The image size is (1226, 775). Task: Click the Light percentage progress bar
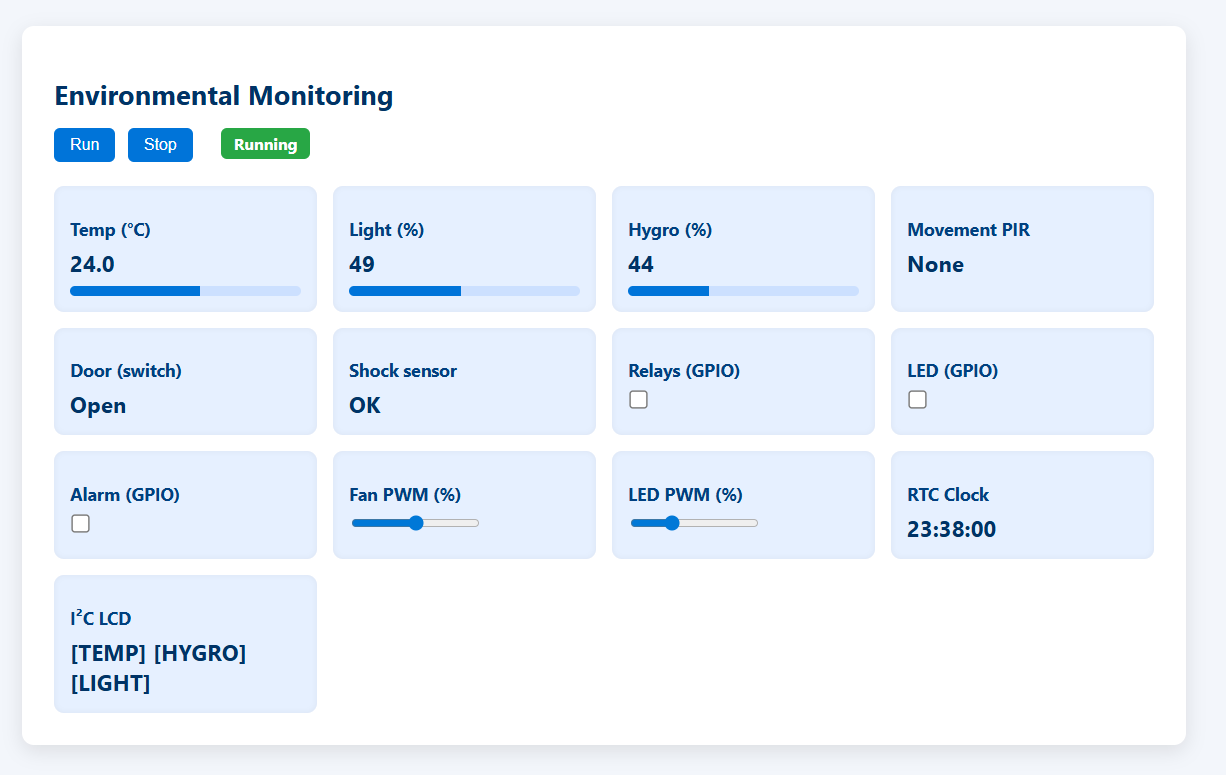click(464, 291)
